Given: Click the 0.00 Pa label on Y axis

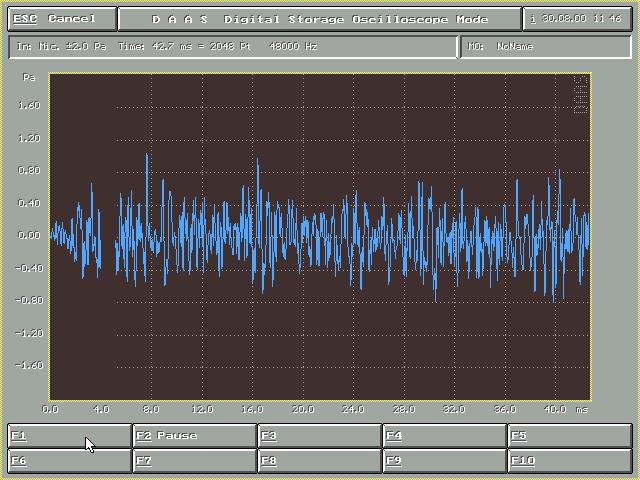Looking at the screenshot, I should tap(29, 236).
